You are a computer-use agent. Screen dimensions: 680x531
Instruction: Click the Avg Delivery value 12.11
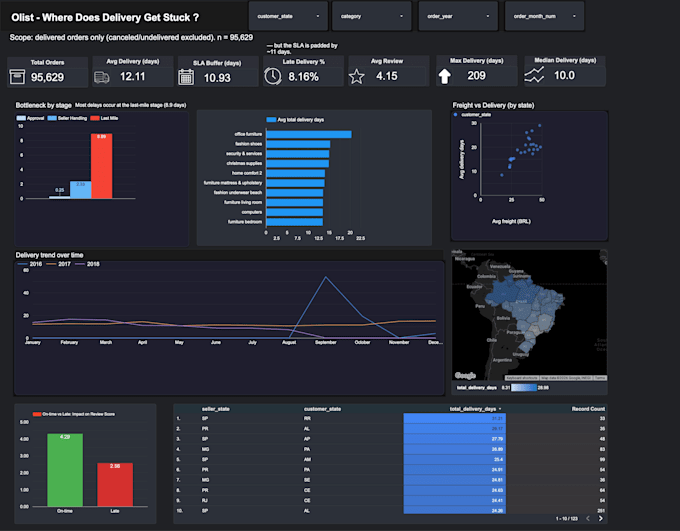132,76
